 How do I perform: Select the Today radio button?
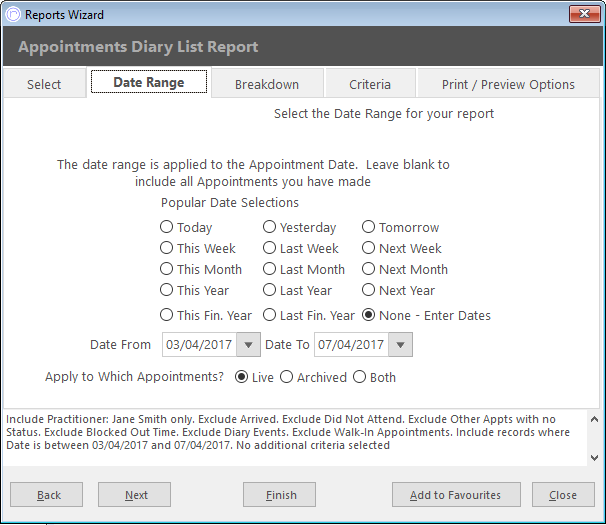pos(167,227)
